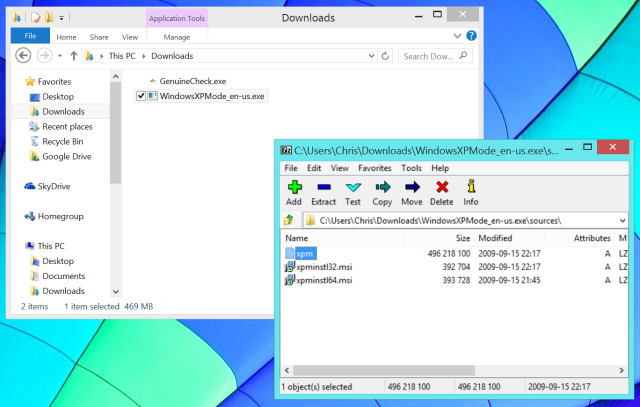Image resolution: width=640 pixels, height=407 pixels.
Task: Go up one folder in 7-Zip
Action: [x=290, y=220]
